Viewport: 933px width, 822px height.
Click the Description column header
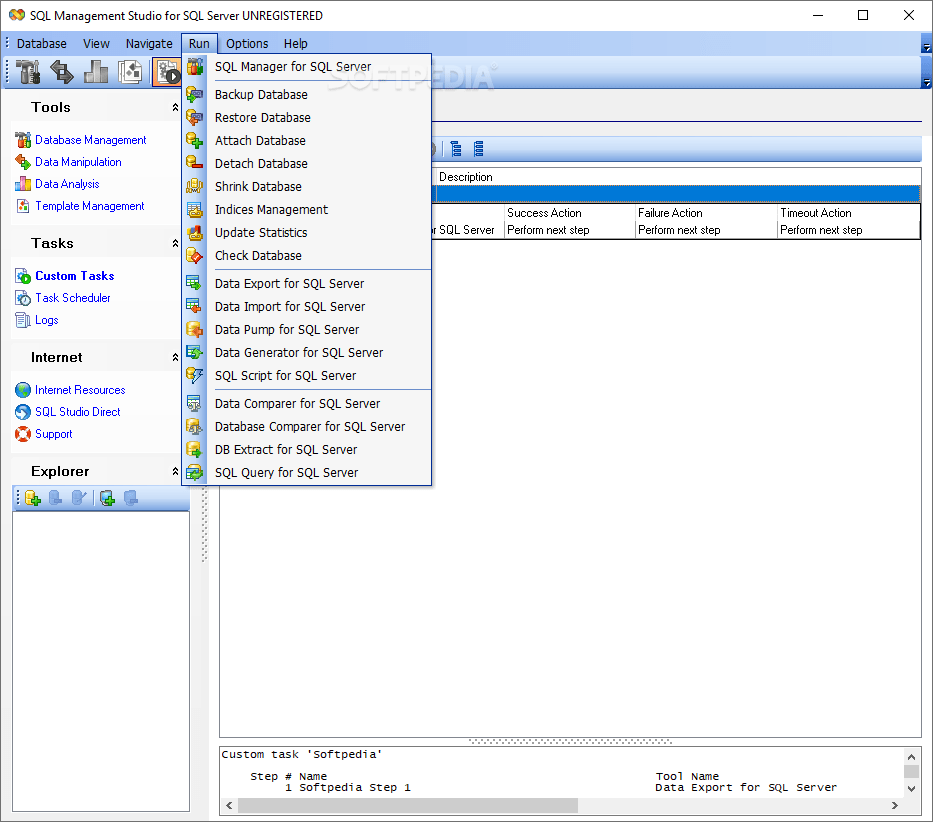(x=678, y=177)
